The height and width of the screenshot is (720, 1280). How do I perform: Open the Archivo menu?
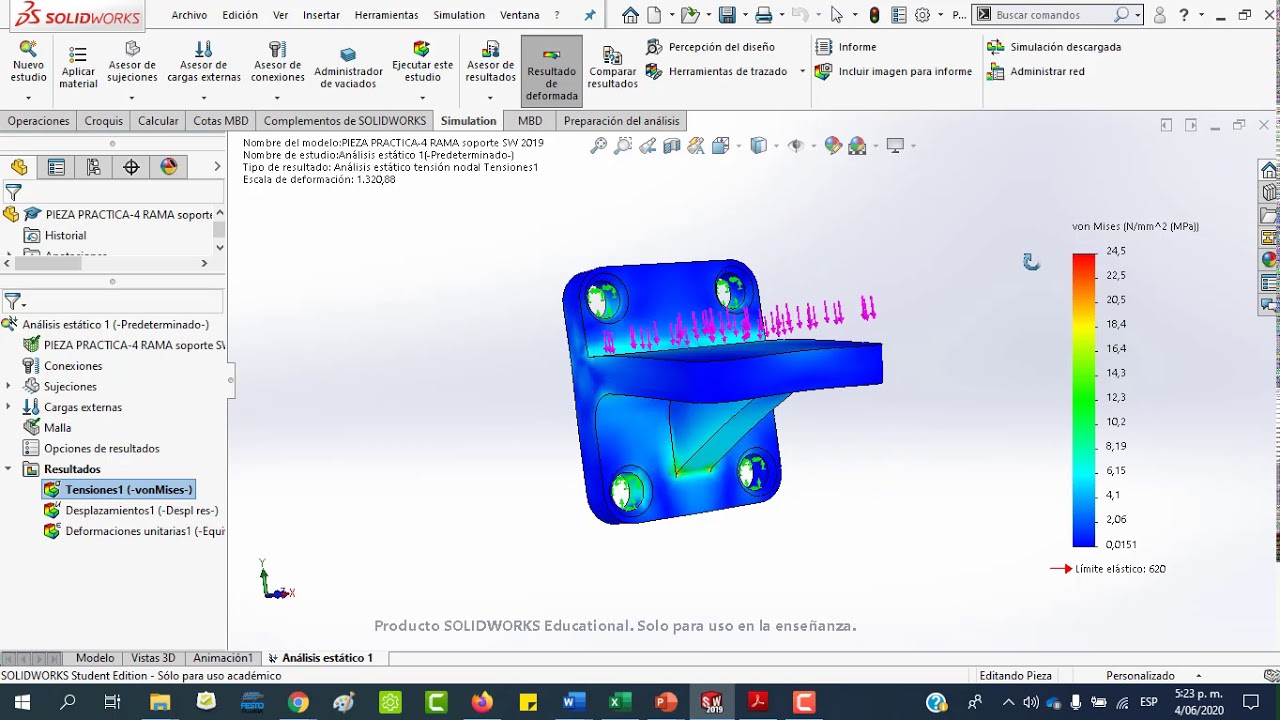click(189, 15)
